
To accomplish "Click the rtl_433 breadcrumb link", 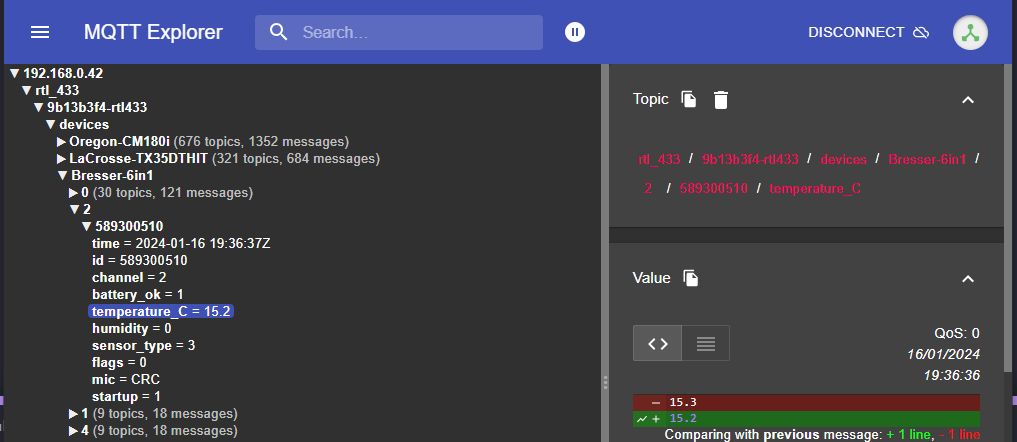I will tap(659, 159).
